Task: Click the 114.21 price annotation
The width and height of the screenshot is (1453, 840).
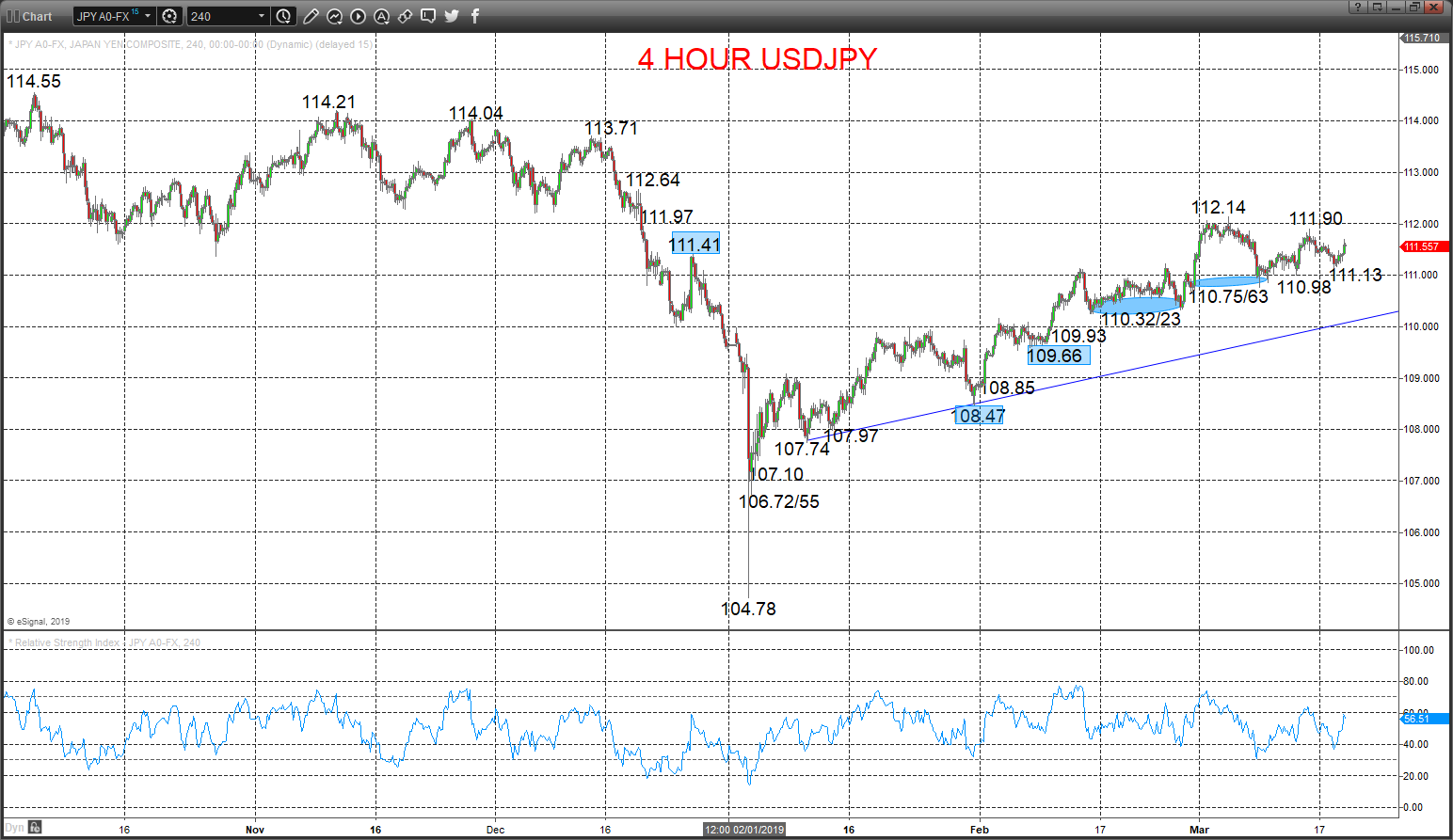Action: [x=328, y=102]
